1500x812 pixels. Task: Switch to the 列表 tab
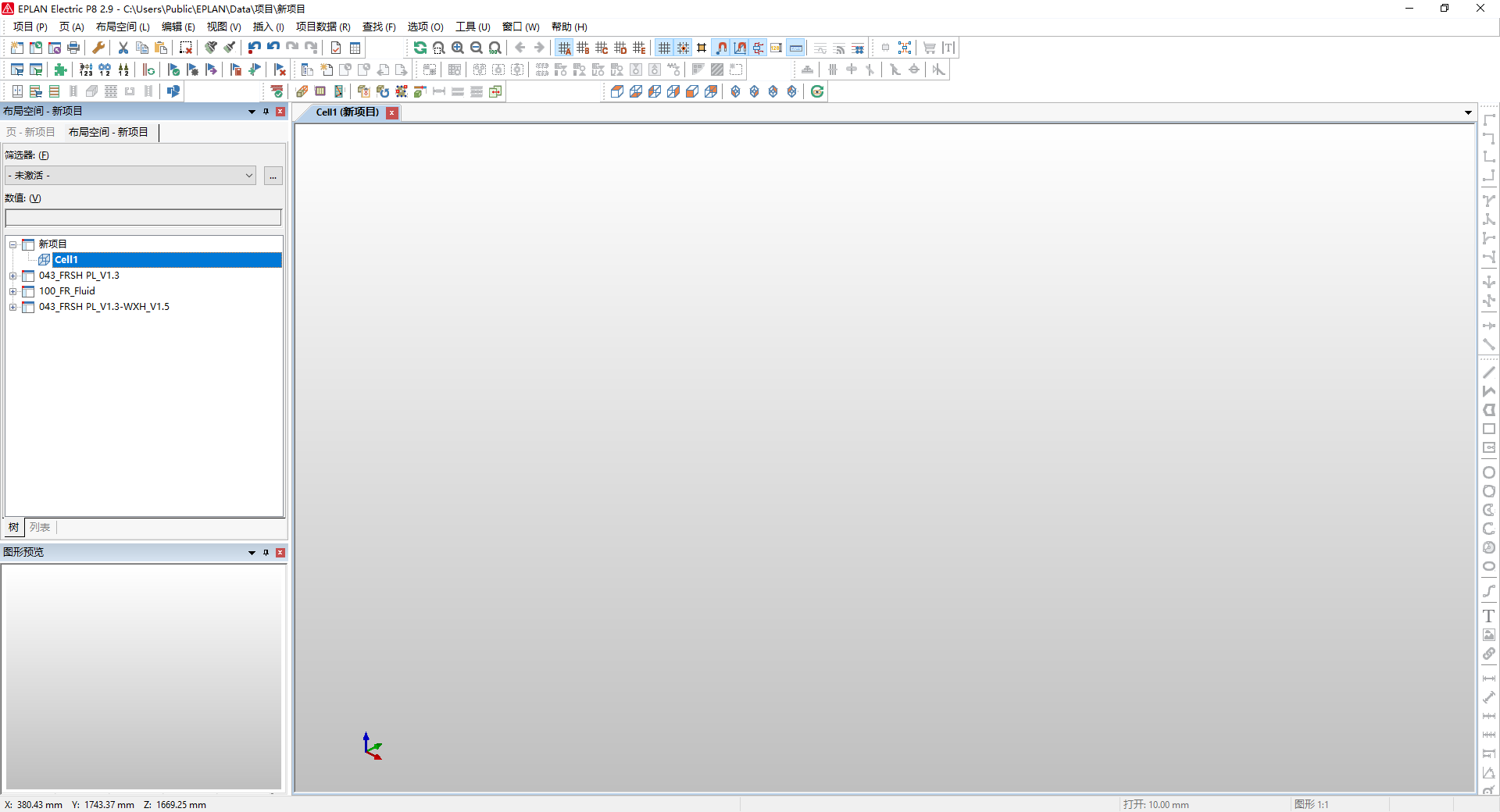click(40, 528)
